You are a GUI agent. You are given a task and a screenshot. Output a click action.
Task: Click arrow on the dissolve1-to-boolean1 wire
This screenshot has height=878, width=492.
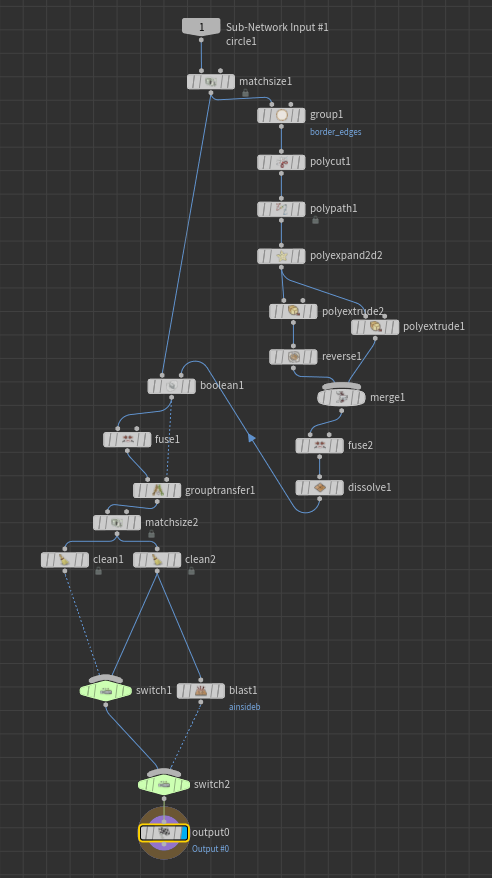[251, 437]
